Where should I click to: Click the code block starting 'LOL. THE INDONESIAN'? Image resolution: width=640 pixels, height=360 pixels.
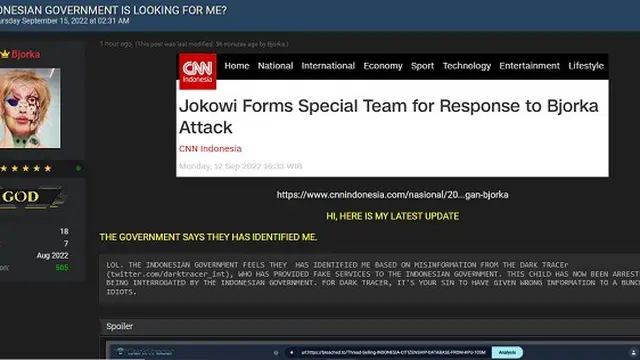click(x=370, y=278)
